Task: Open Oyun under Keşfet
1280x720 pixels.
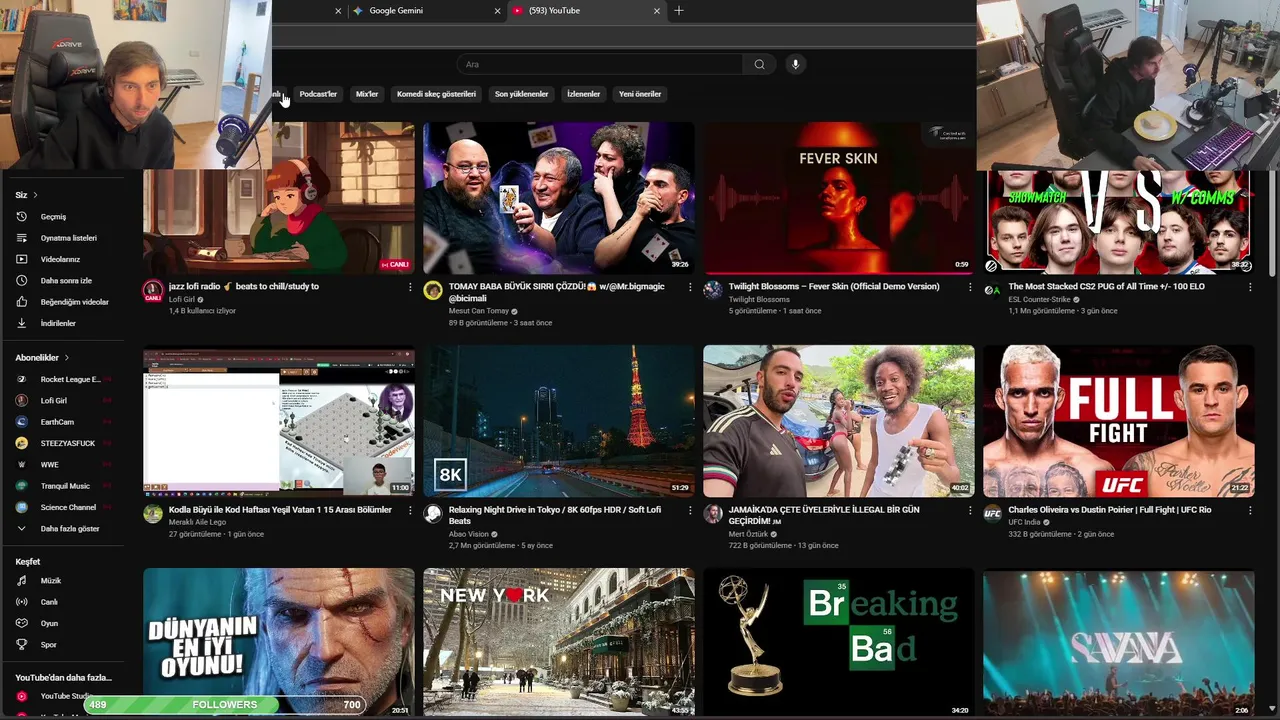Action: [49, 624]
